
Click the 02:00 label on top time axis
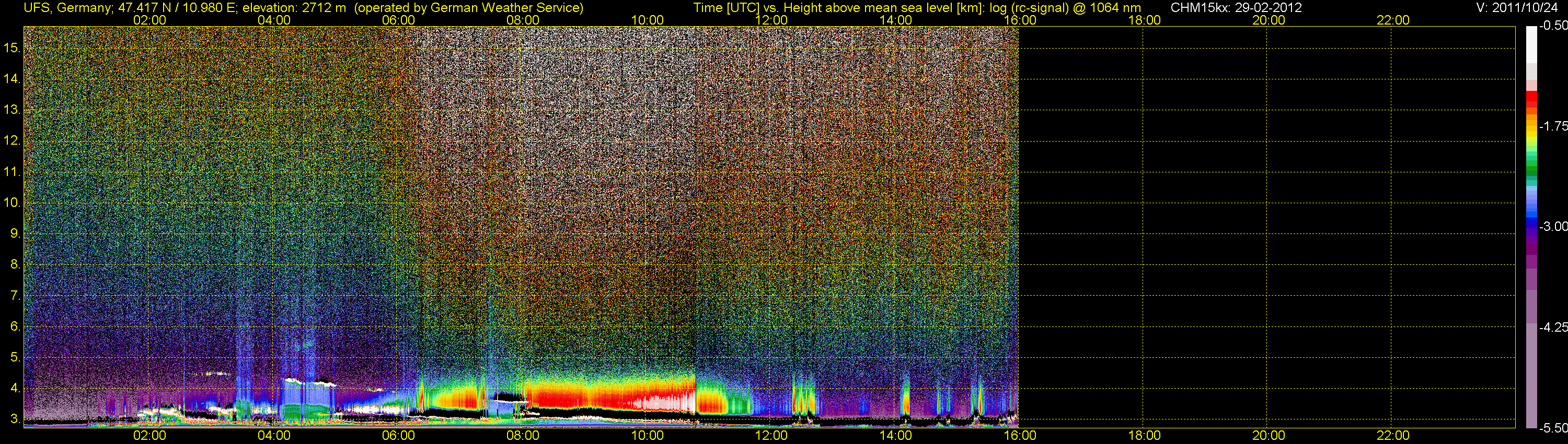[149, 20]
